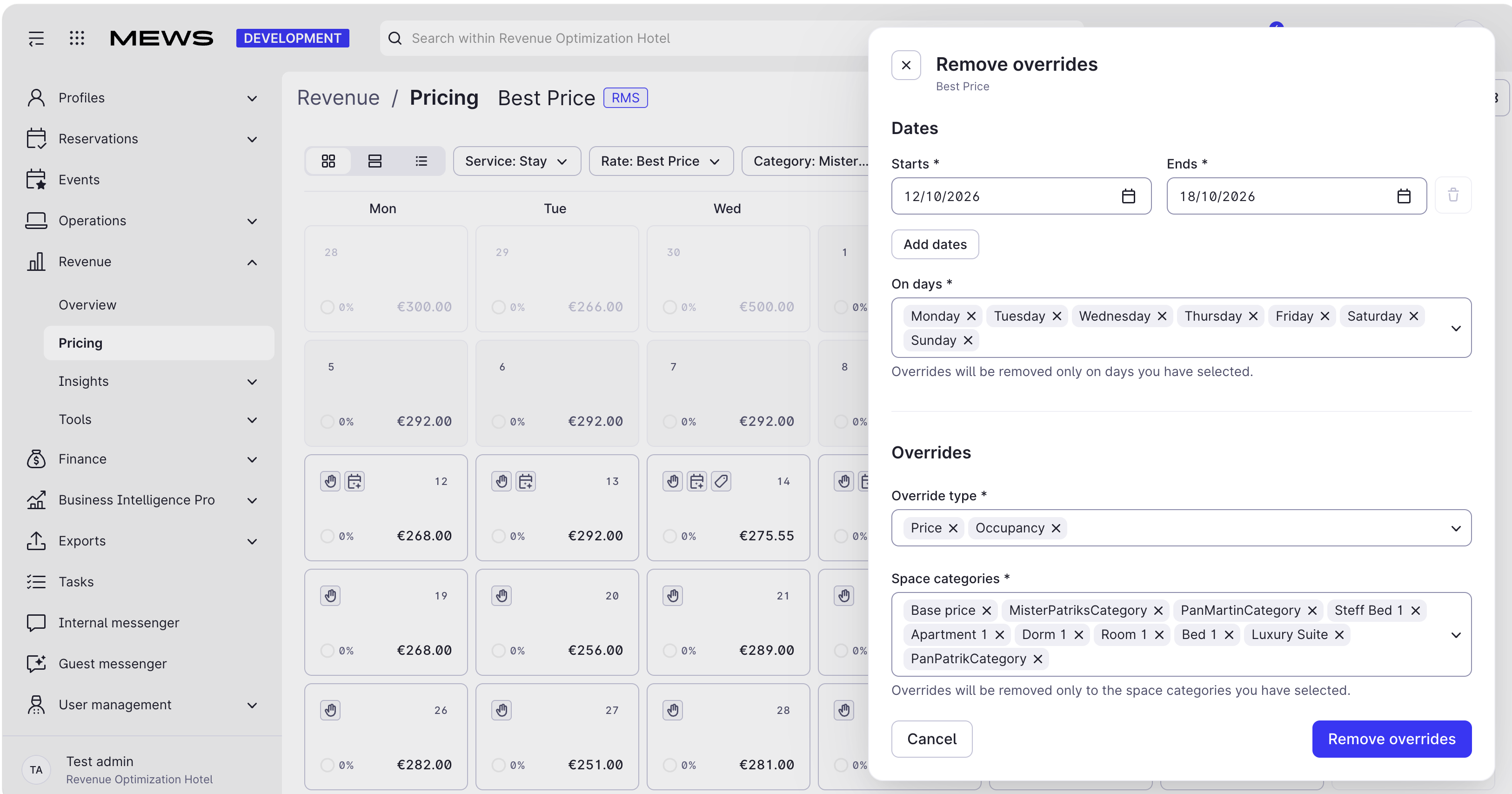The height and width of the screenshot is (794, 1512).
Task: Switch to the list view icon
Action: [x=421, y=161]
